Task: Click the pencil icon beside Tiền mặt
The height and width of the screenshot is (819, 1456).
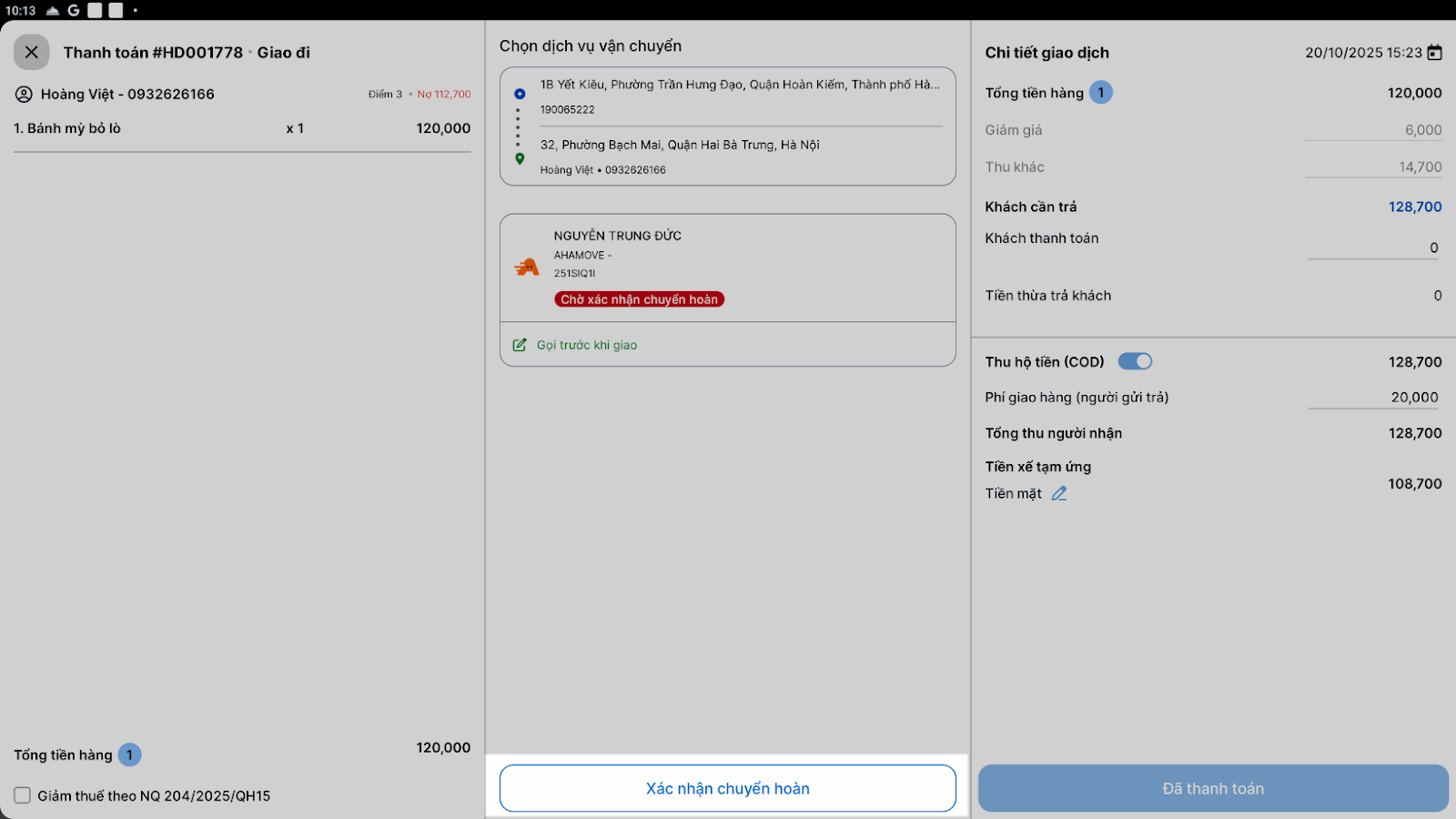Action: [x=1059, y=493]
